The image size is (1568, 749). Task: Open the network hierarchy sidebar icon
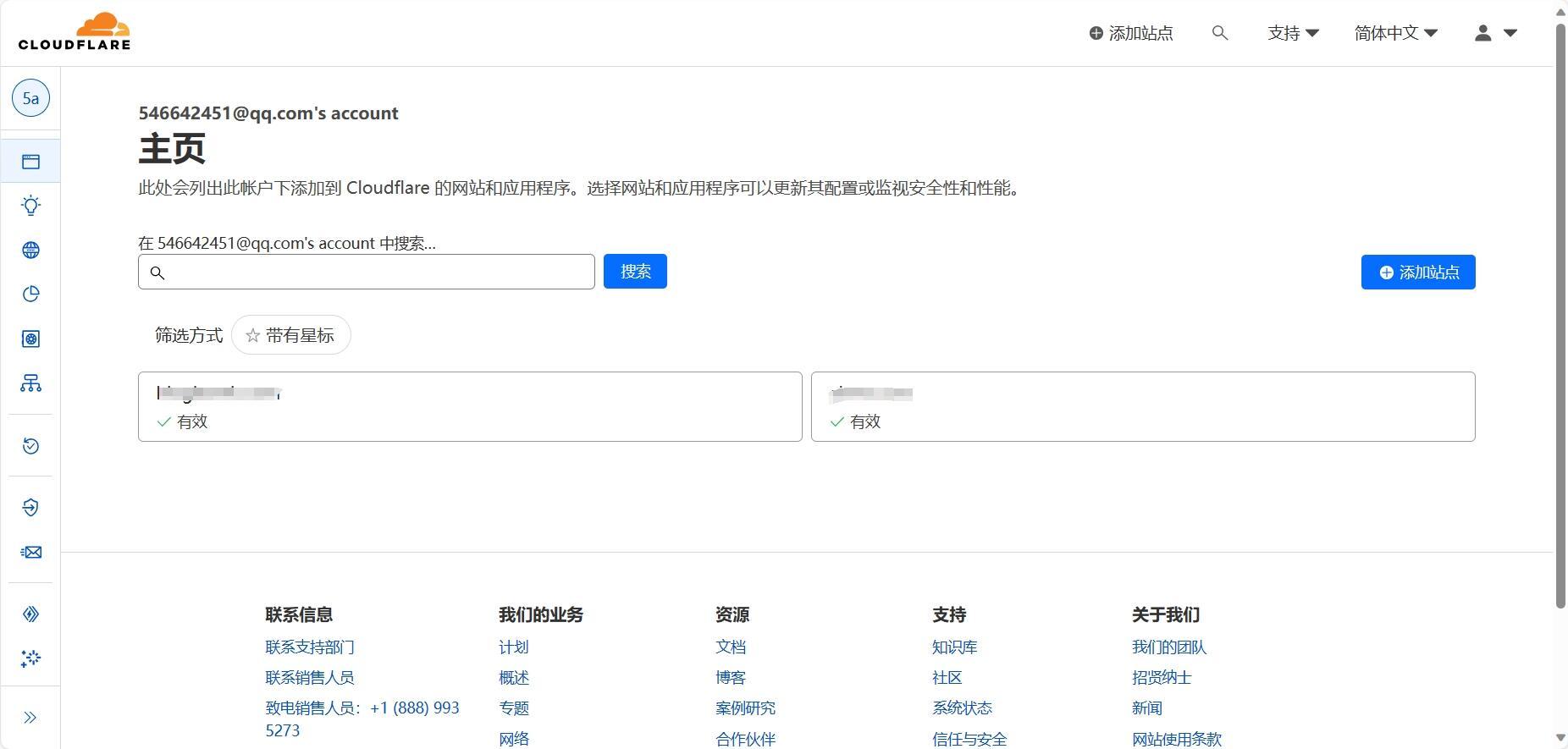coord(30,383)
